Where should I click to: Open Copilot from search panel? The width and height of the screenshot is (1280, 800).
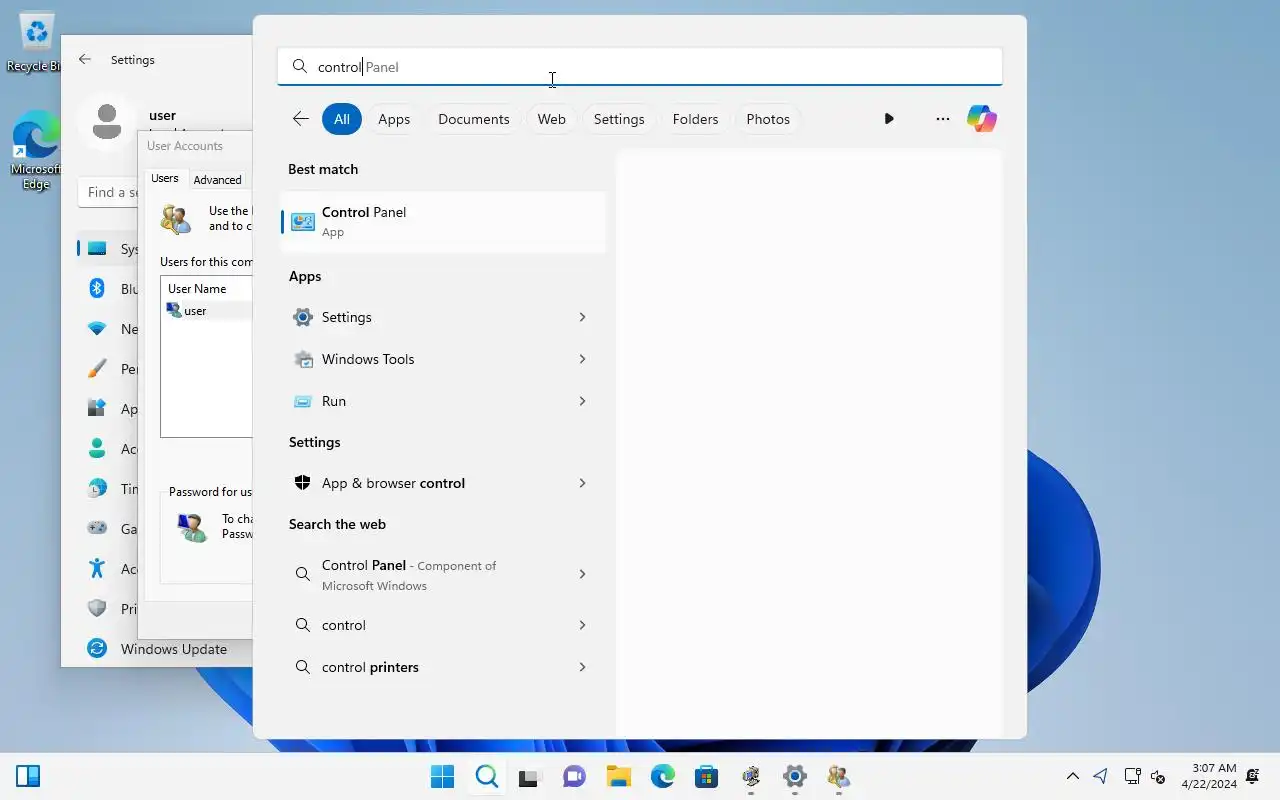[981, 119]
